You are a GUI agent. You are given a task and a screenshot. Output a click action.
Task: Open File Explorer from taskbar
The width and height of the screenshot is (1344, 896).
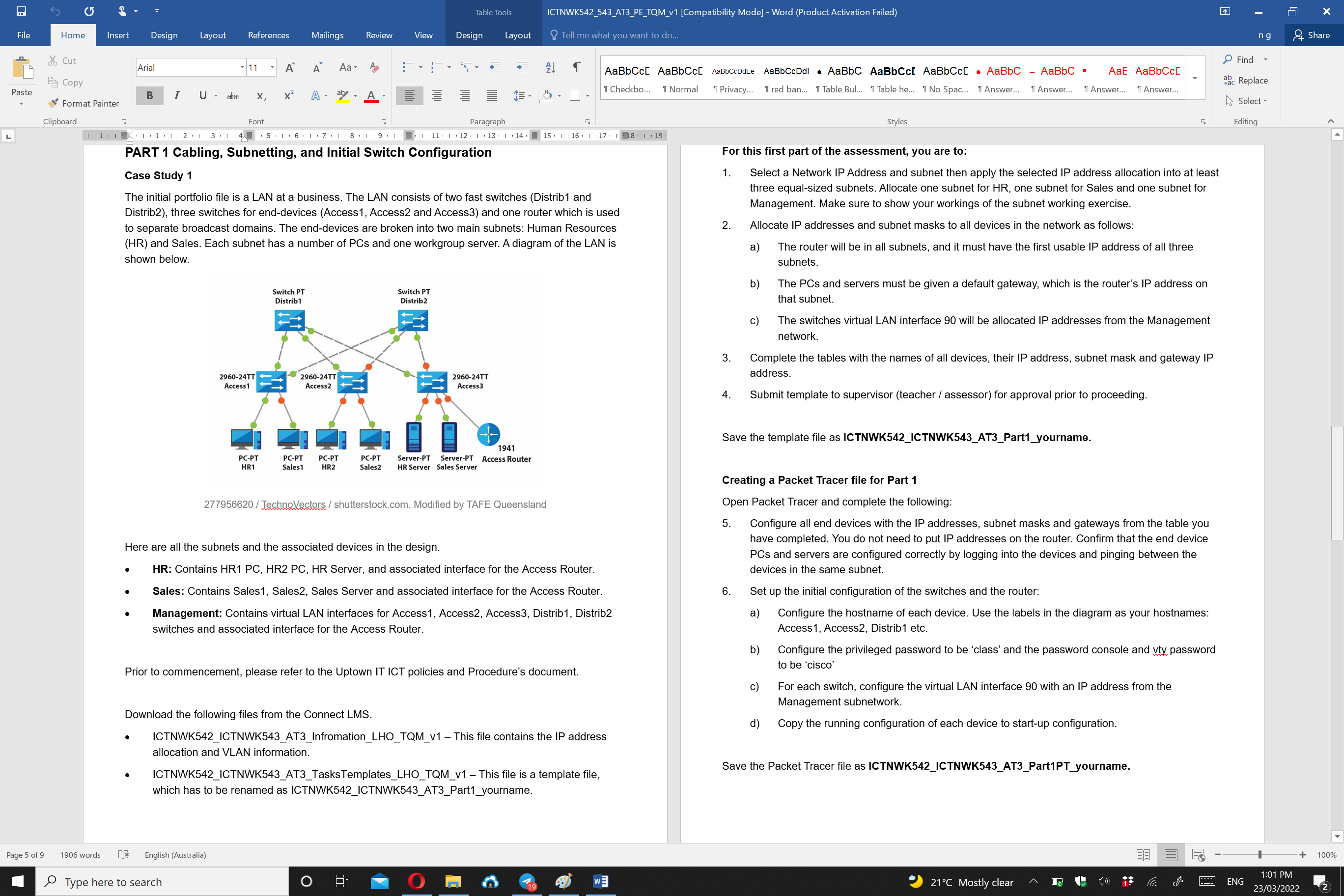tap(453, 882)
